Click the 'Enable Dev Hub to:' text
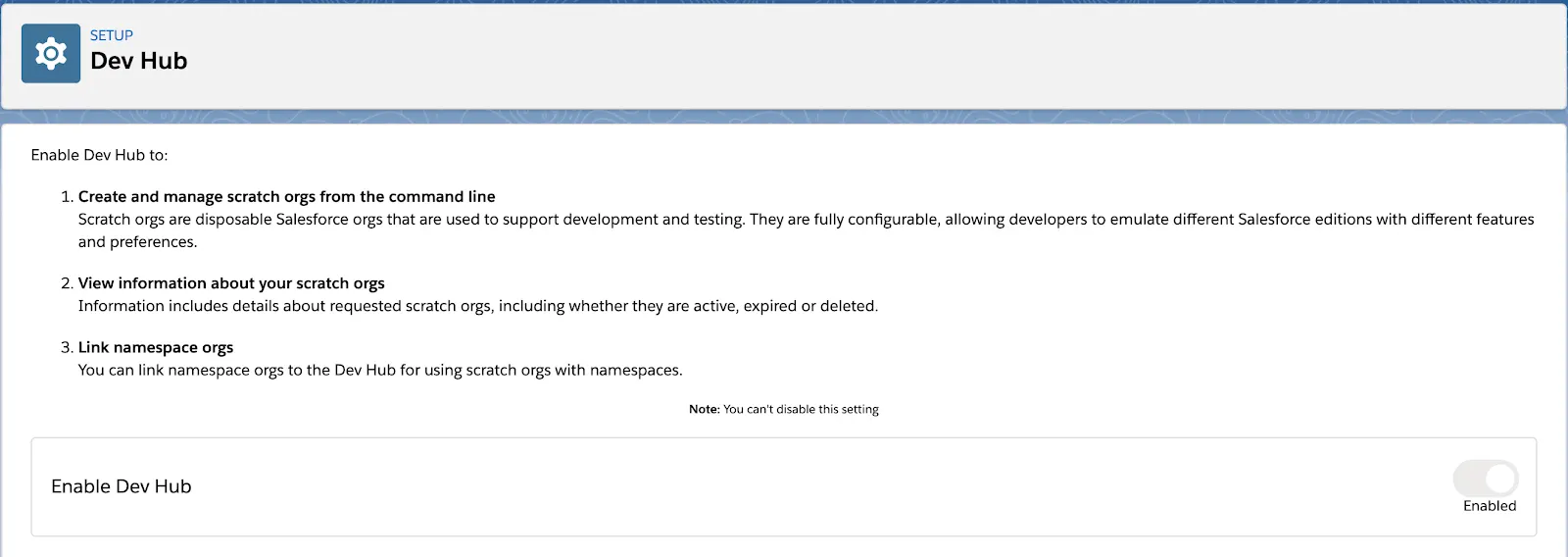This screenshot has height=557, width=1568. click(99, 155)
